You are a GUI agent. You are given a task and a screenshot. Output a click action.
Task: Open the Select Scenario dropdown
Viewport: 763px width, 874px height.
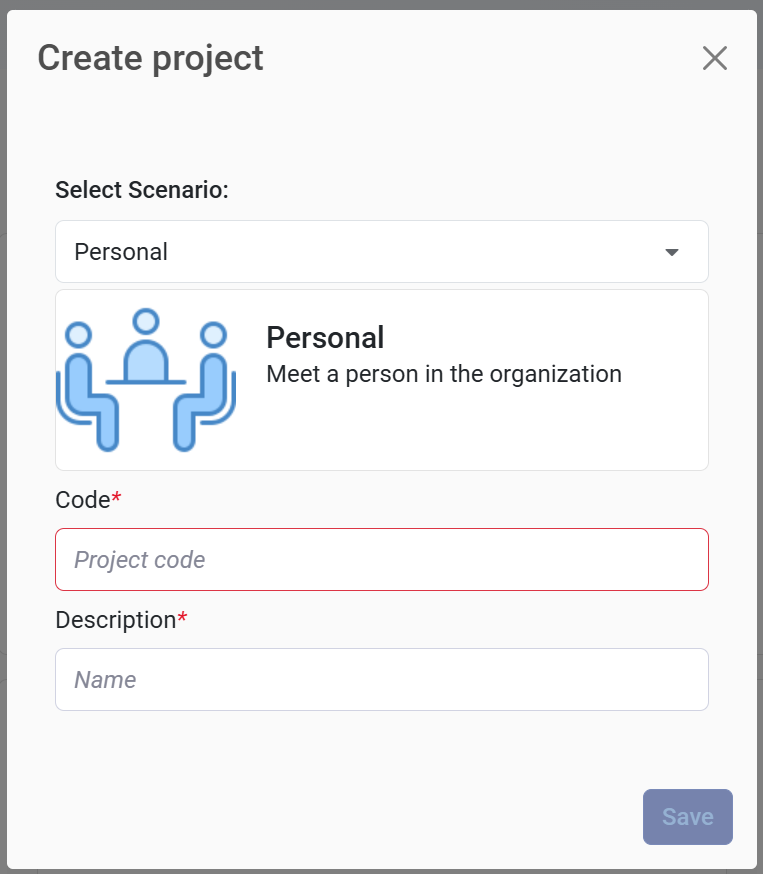(381, 252)
